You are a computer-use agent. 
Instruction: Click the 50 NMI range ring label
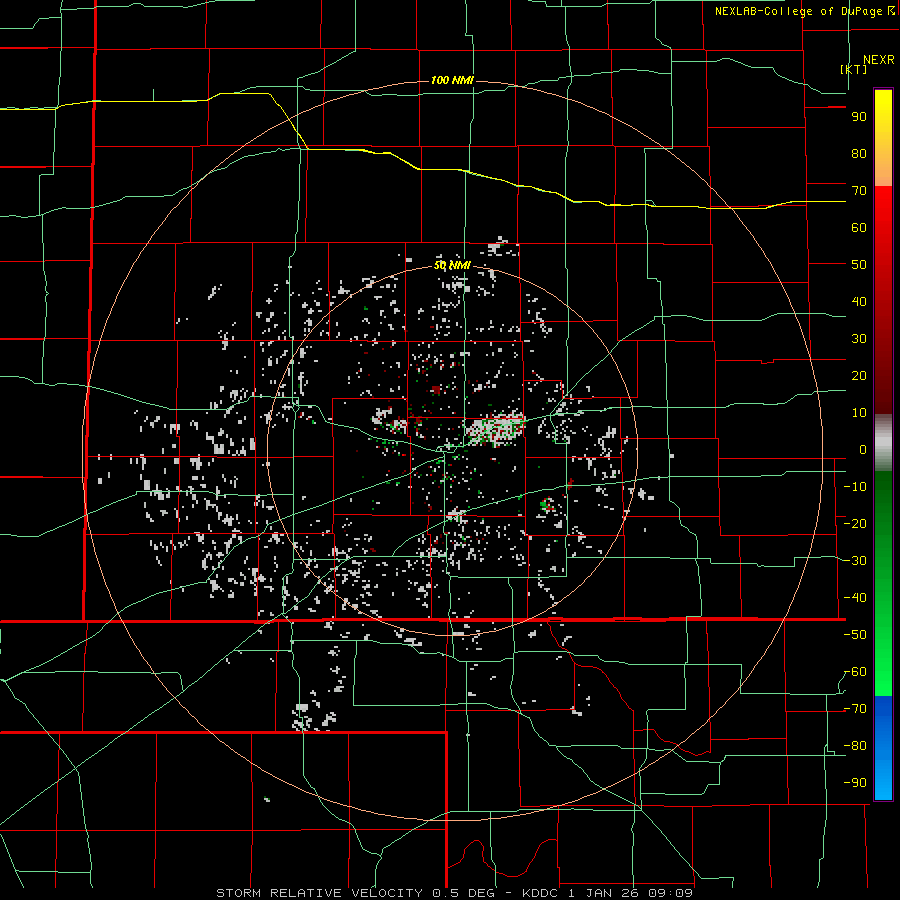[x=452, y=265]
